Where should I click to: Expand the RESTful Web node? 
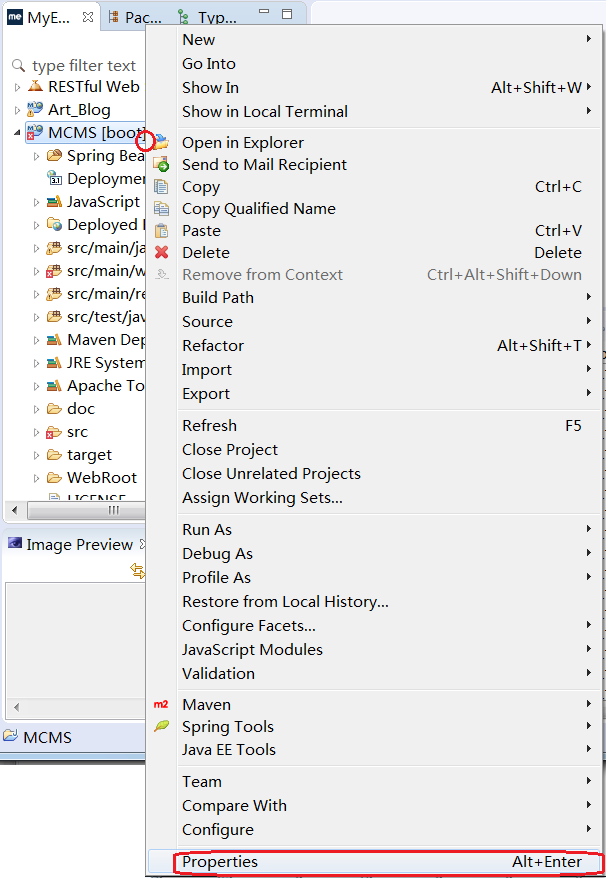(17, 87)
